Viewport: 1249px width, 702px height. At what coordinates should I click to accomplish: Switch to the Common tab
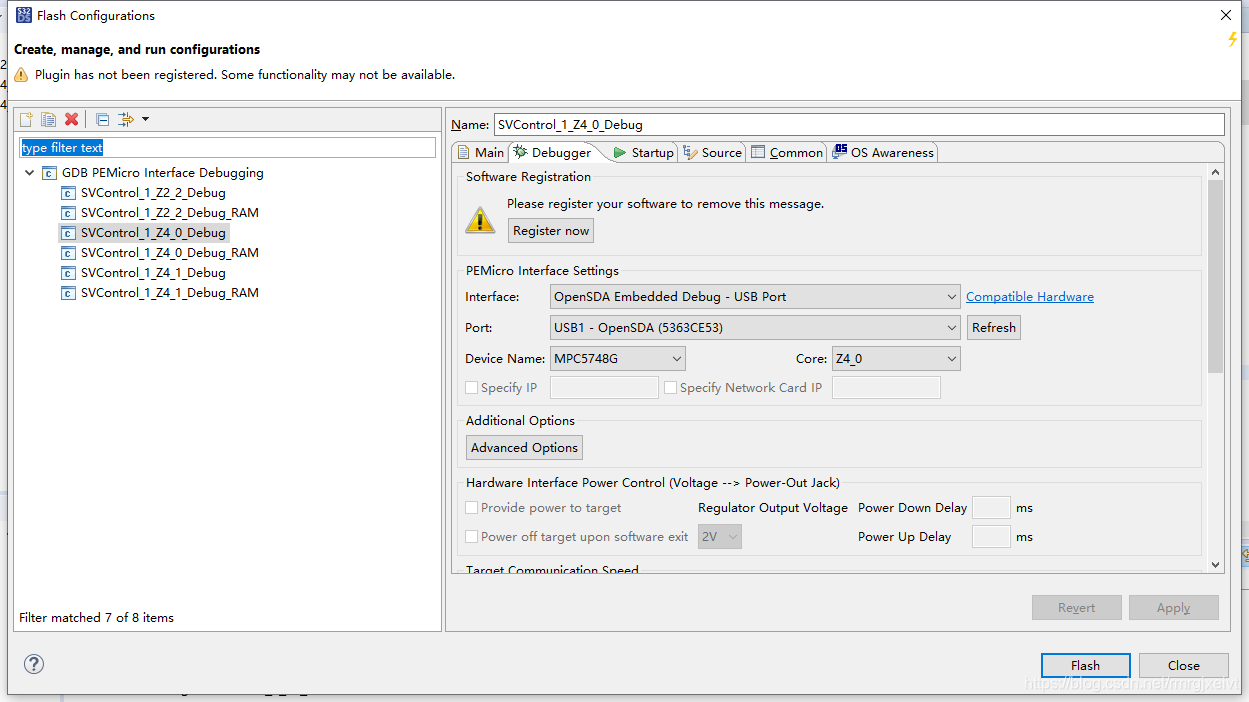[x=787, y=152]
